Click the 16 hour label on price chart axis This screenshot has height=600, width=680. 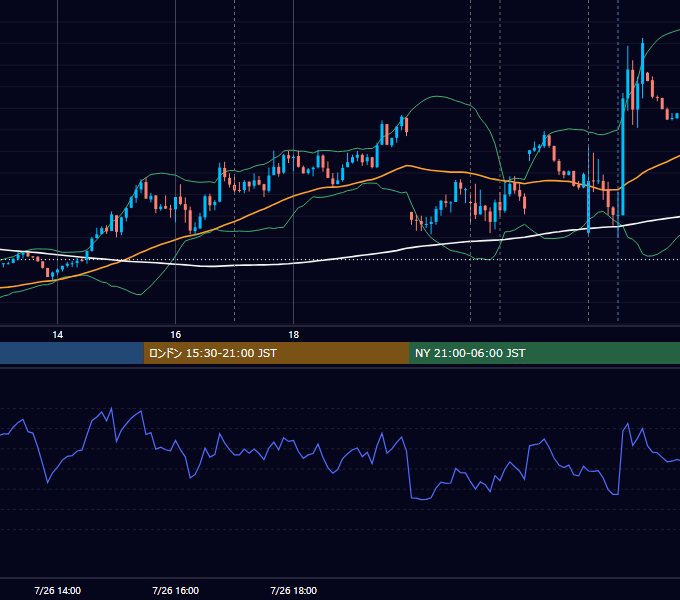pos(175,335)
